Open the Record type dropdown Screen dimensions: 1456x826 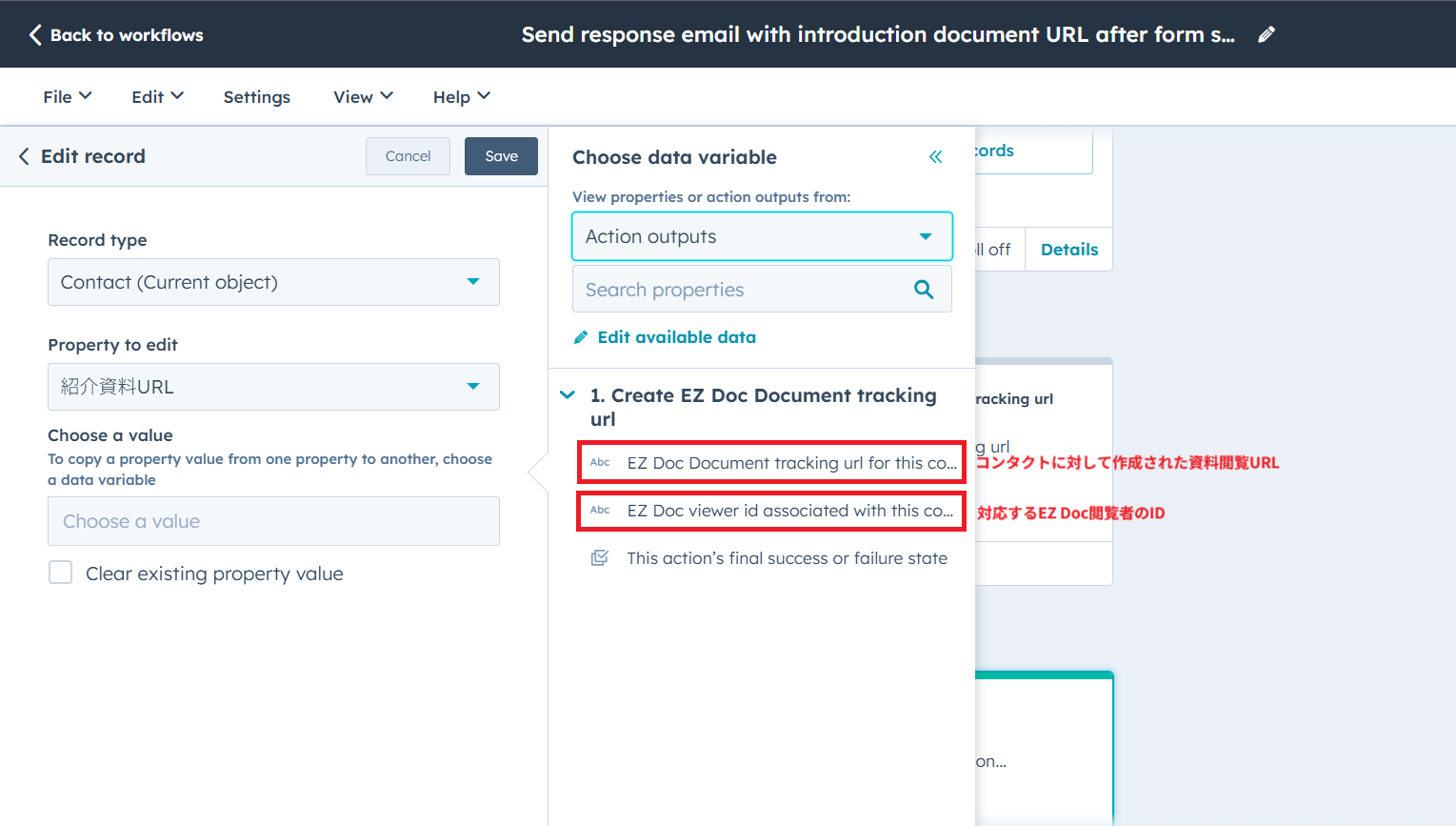click(273, 282)
